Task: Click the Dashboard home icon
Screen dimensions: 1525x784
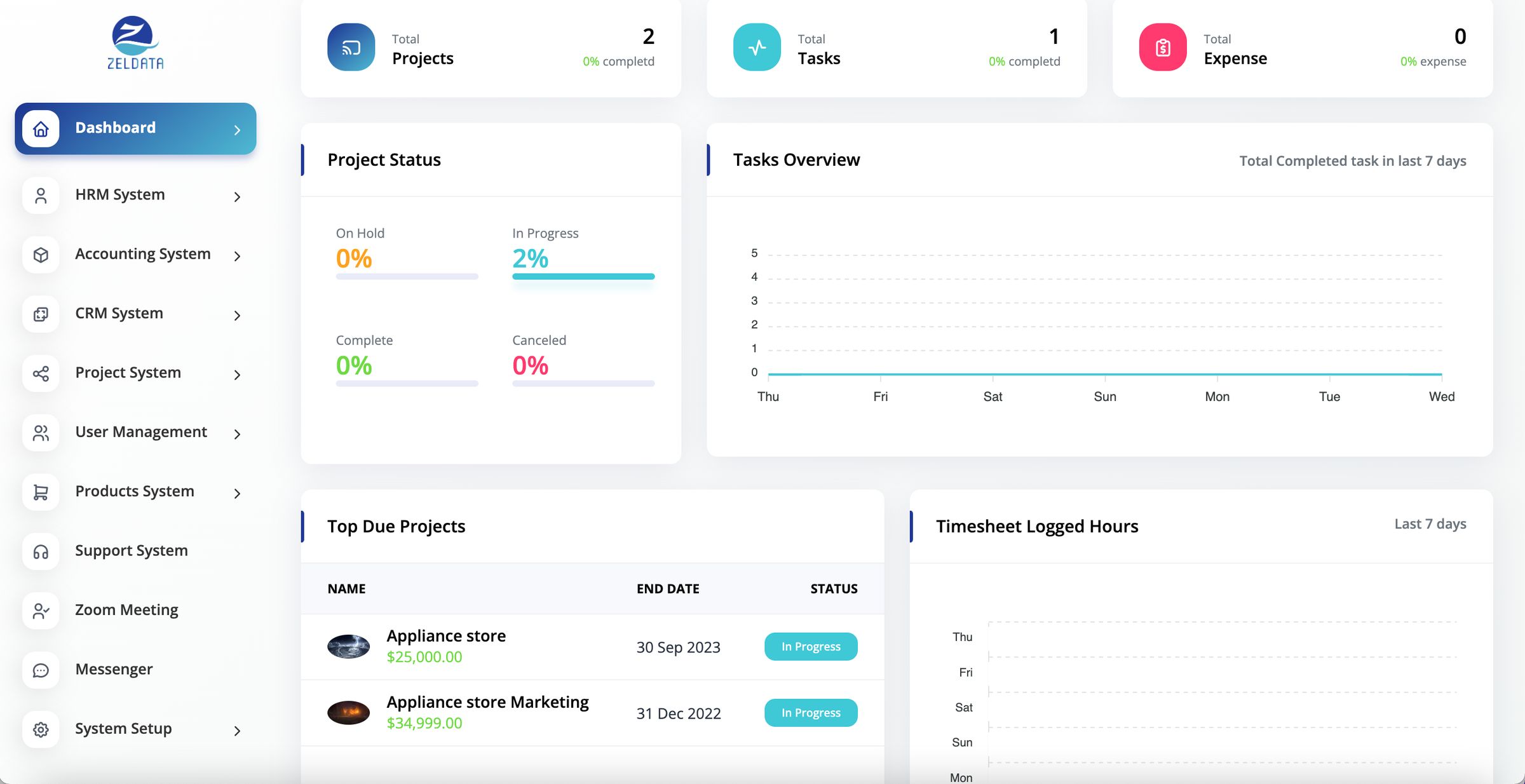Action: coord(40,128)
